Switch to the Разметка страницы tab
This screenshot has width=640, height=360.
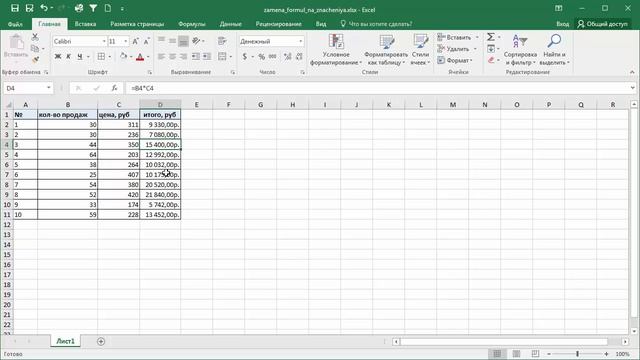pyautogui.click(x=137, y=24)
